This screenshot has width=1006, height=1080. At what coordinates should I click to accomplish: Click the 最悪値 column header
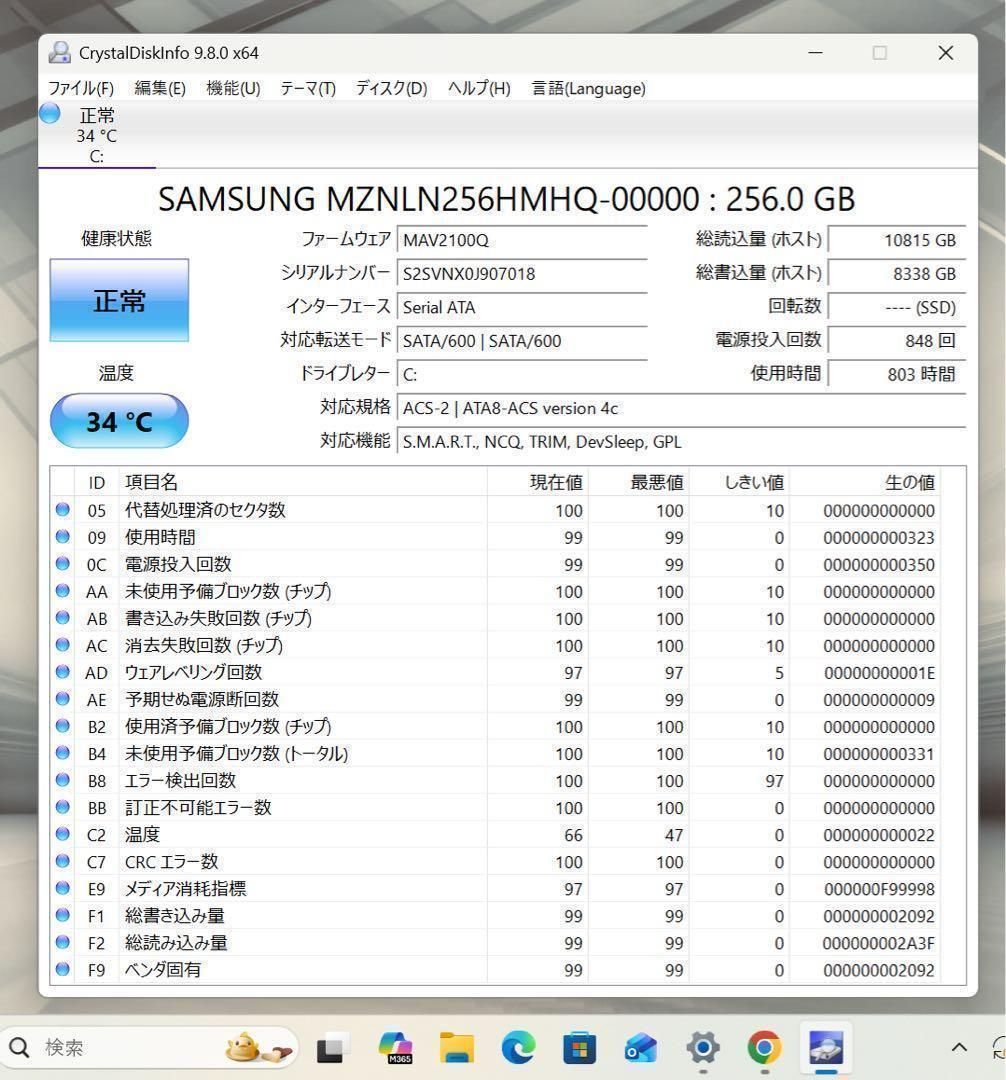[638, 482]
